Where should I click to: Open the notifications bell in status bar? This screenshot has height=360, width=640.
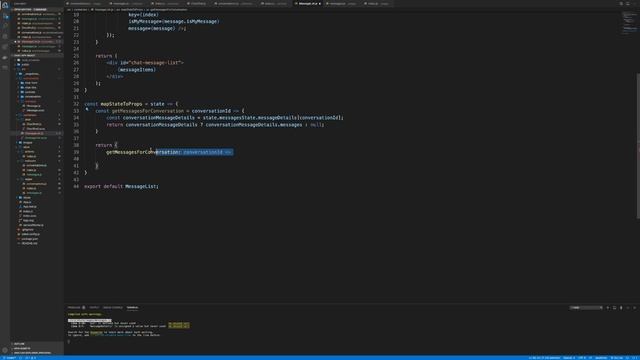635,358
